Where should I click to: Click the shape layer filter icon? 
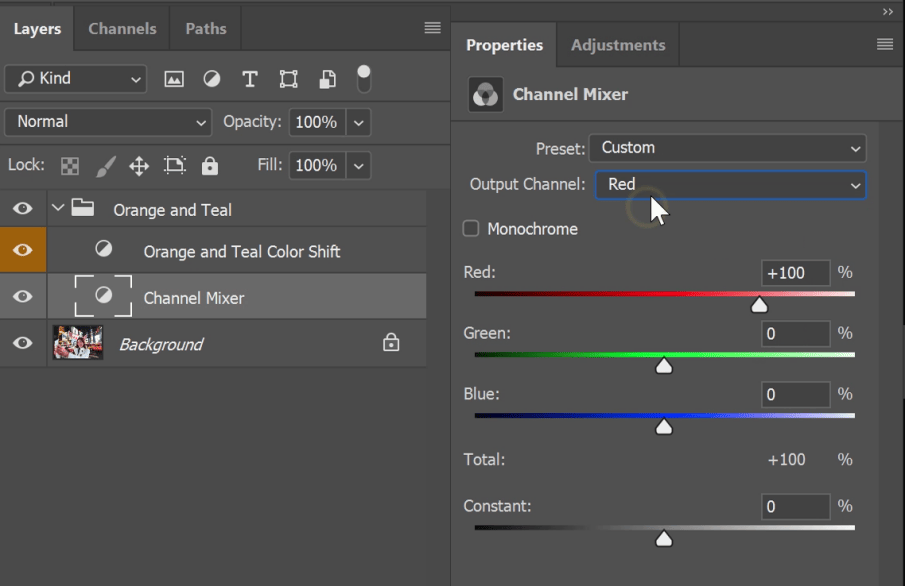289,79
